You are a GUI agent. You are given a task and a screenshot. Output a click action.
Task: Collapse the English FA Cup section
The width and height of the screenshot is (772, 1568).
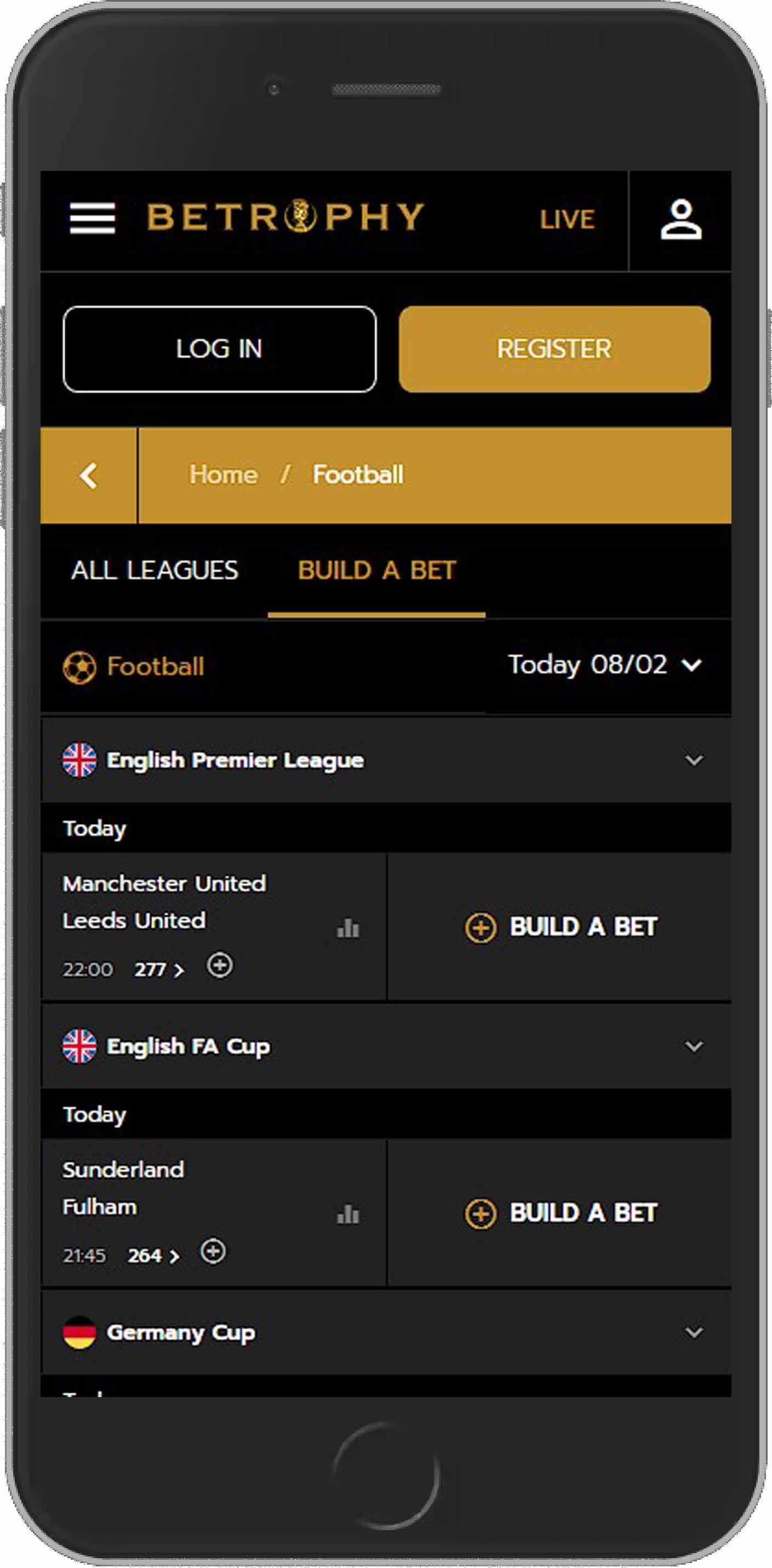694,1046
